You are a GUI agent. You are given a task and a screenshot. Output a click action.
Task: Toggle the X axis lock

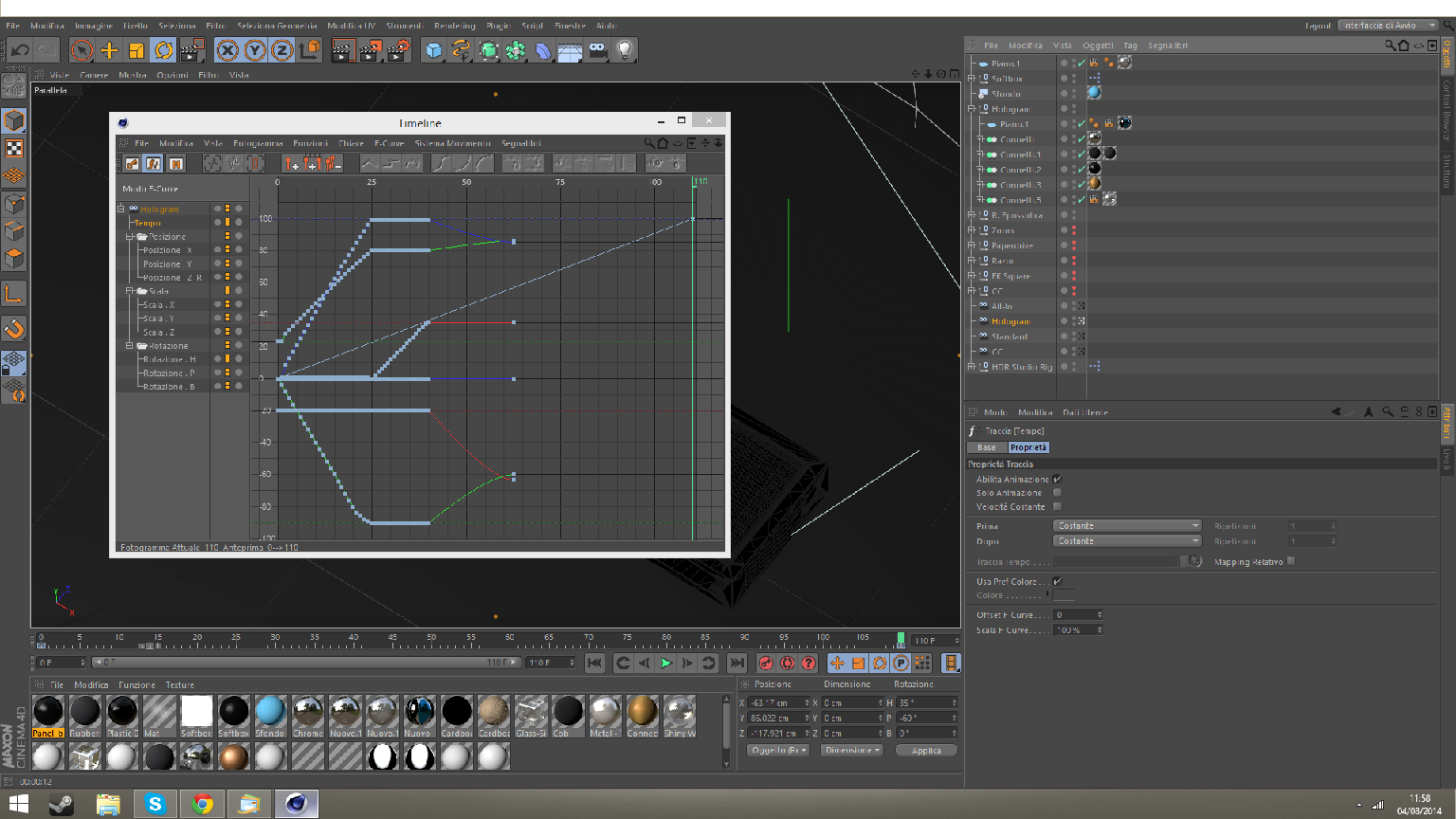(227, 50)
